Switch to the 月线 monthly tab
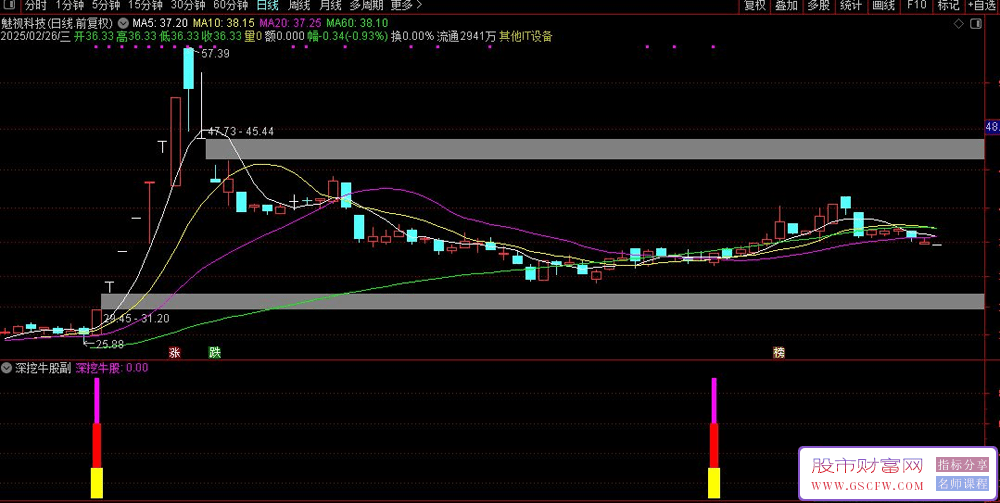 coord(330,6)
